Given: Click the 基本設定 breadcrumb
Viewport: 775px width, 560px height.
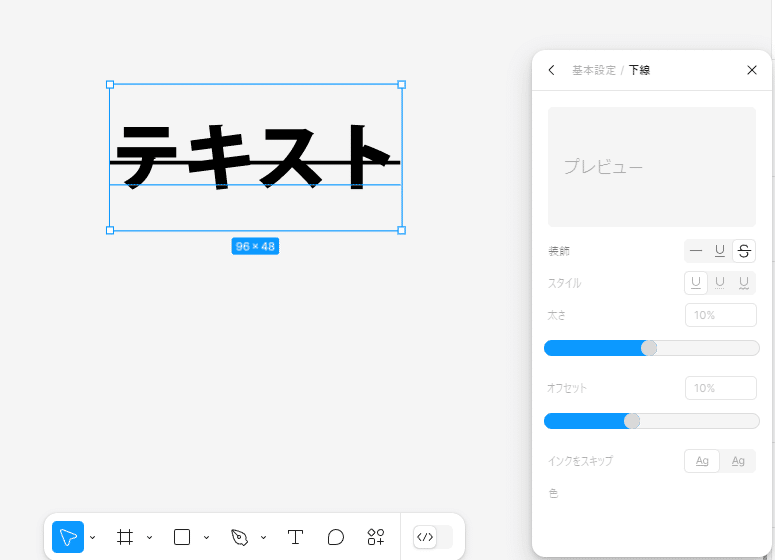Looking at the screenshot, I should click(594, 70).
